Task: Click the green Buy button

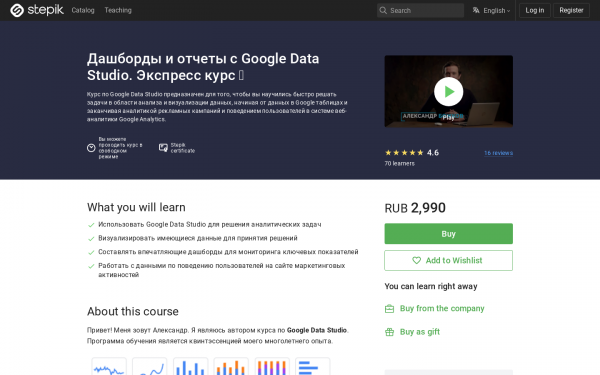Action: [448, 233]
